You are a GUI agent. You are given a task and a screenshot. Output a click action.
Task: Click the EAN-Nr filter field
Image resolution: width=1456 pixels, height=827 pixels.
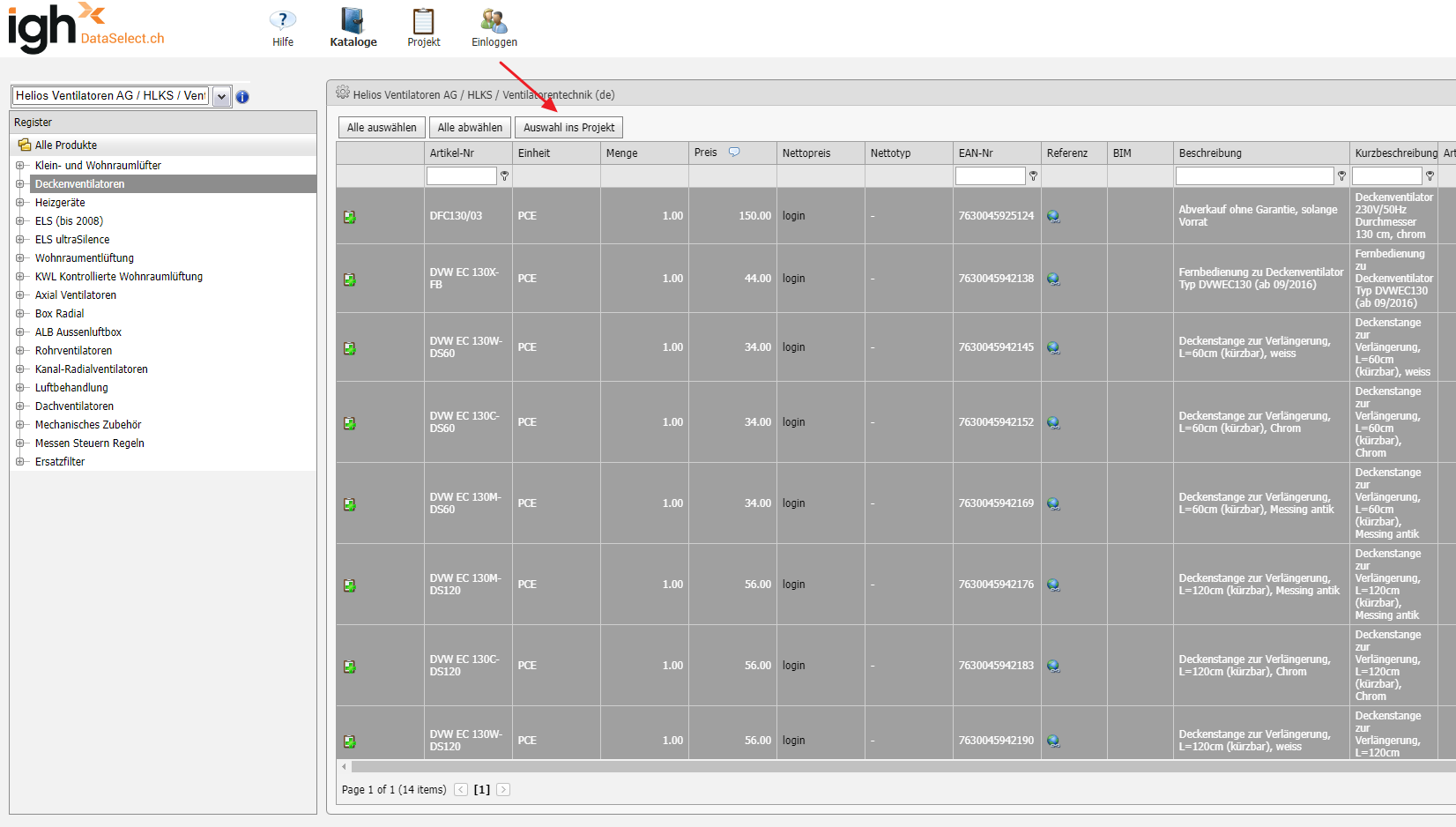point(991,176)
